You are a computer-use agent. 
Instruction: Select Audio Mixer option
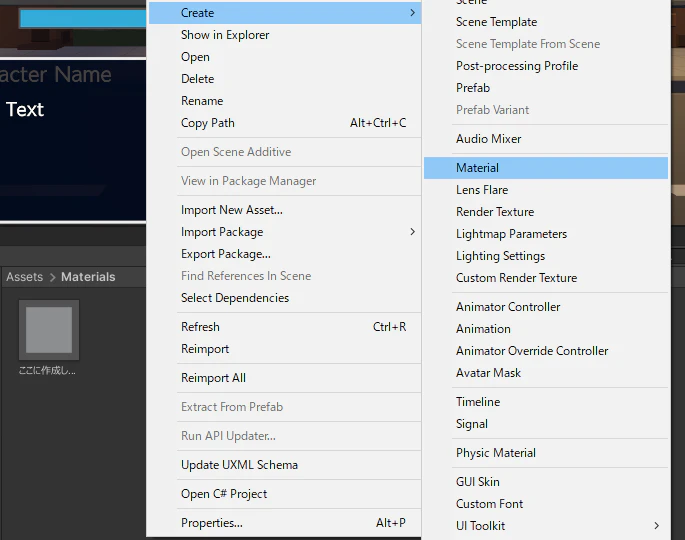click(546, 138)
